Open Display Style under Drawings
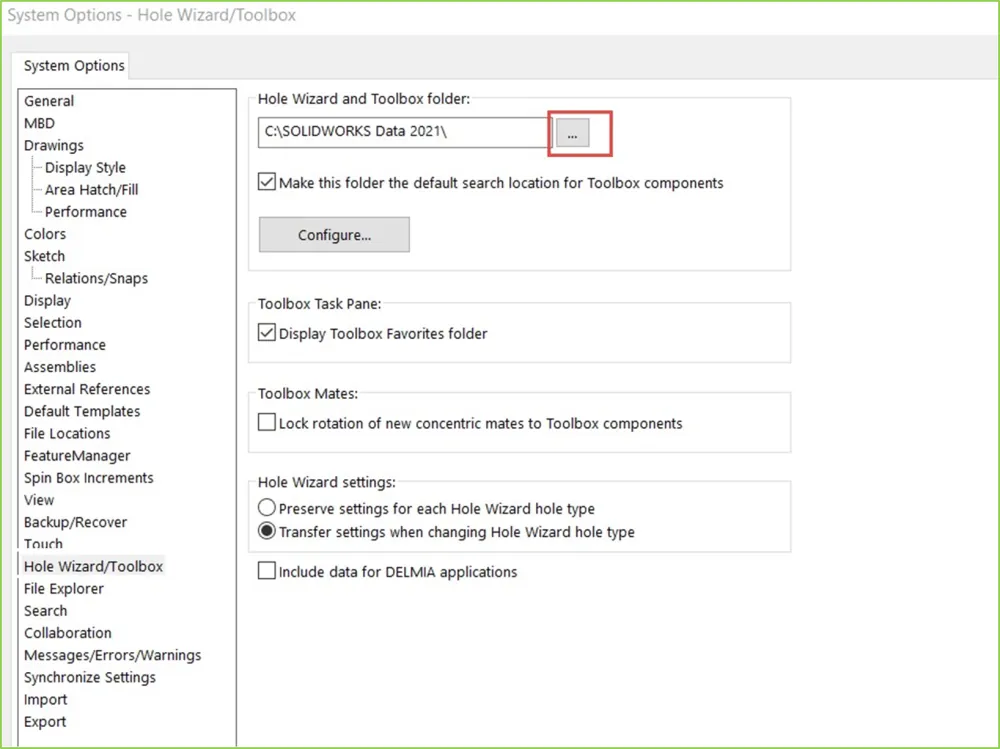 85,168
